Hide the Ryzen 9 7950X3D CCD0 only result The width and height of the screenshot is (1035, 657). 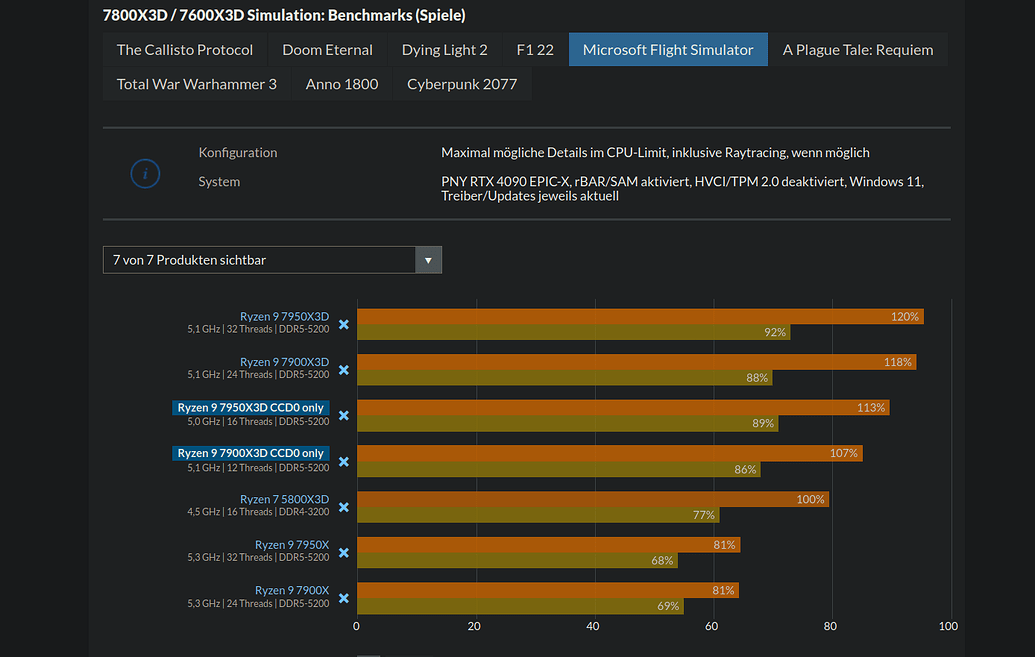click(343, 415)
